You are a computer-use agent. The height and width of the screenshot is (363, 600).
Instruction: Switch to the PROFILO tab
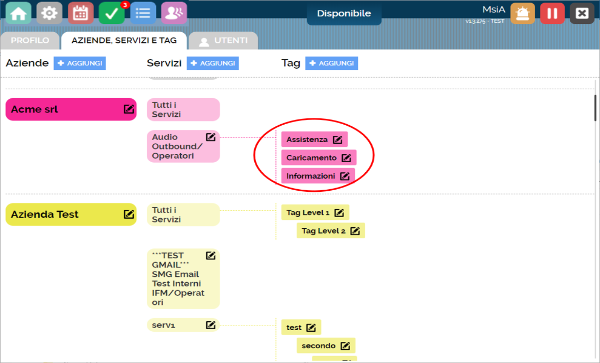click(30, 41)
